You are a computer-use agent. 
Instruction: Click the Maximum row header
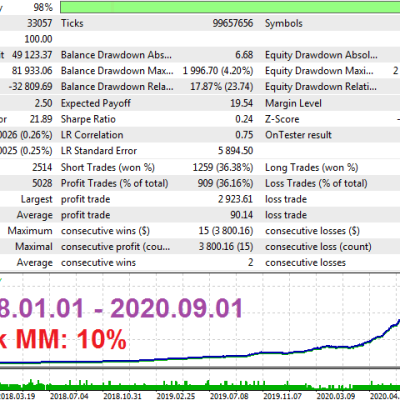coord(30,231)
